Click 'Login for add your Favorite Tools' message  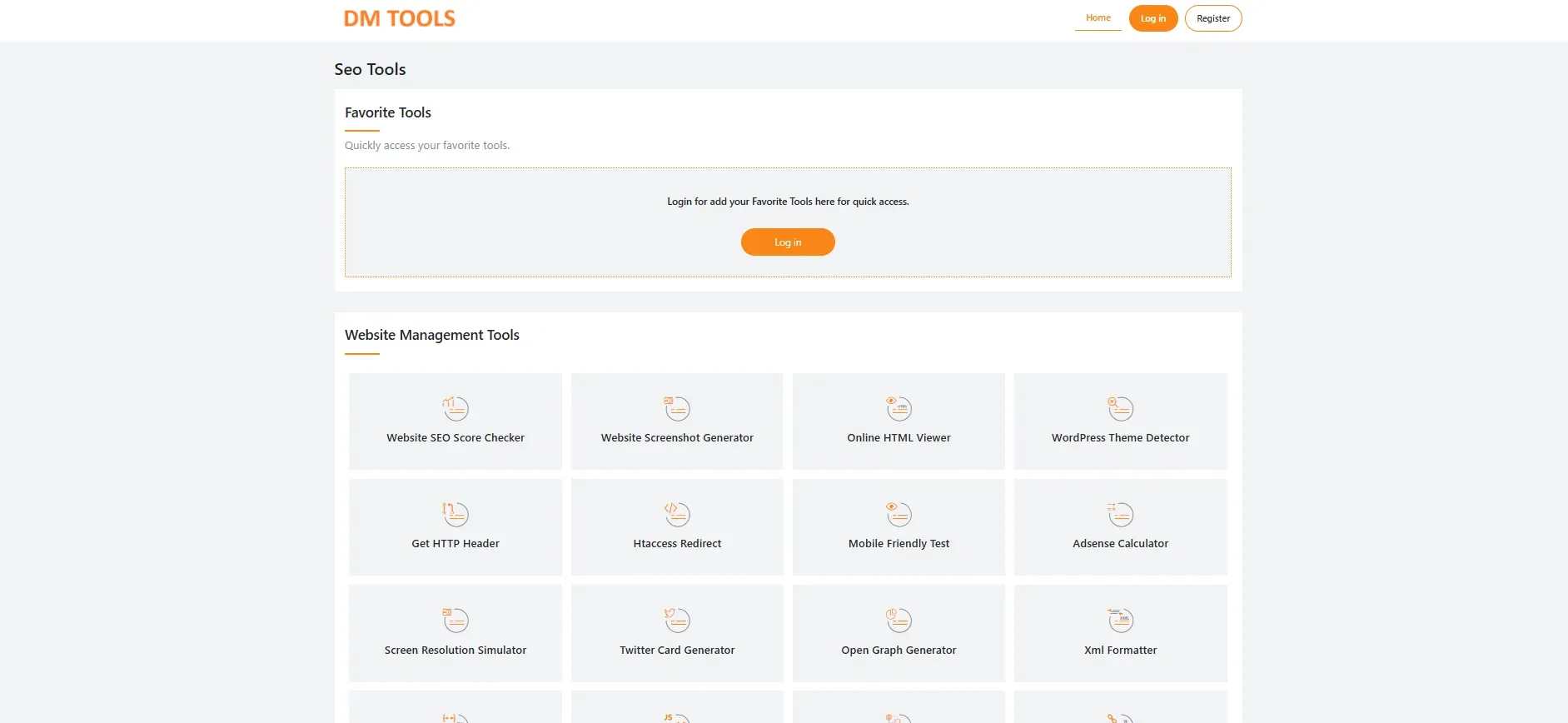788,202
